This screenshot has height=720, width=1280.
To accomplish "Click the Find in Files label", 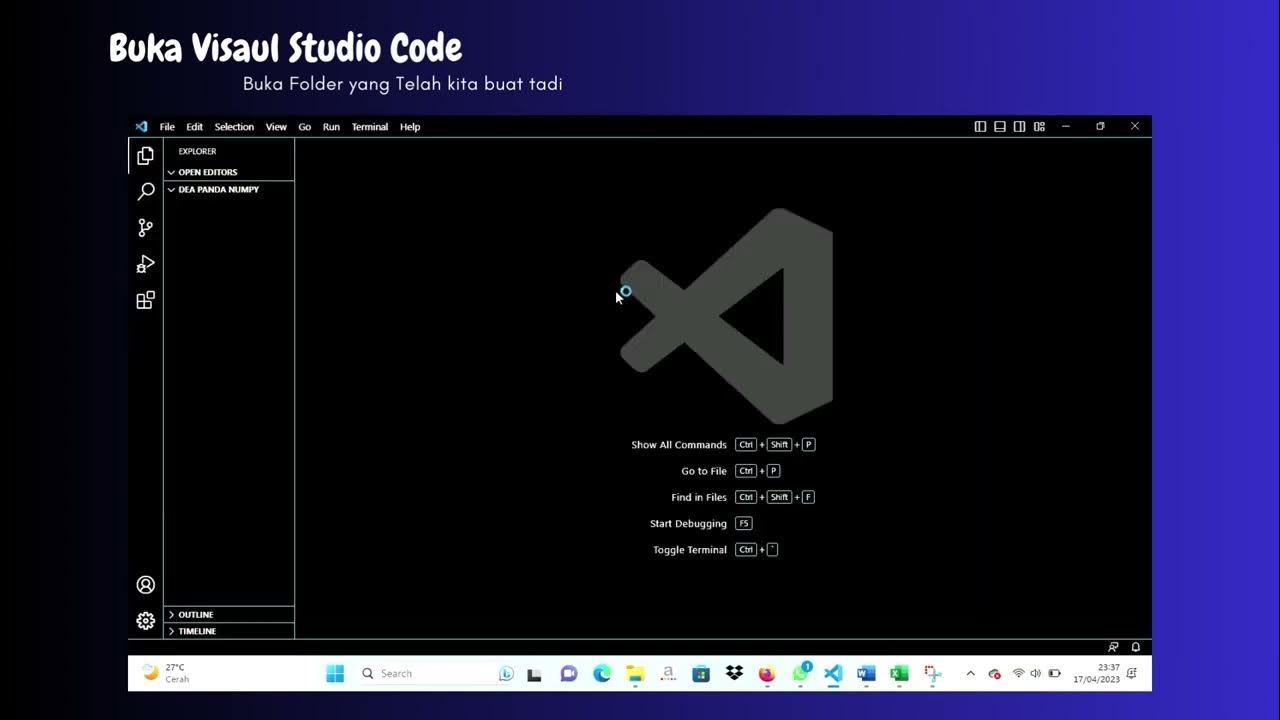I will click(x=699, y=497).
